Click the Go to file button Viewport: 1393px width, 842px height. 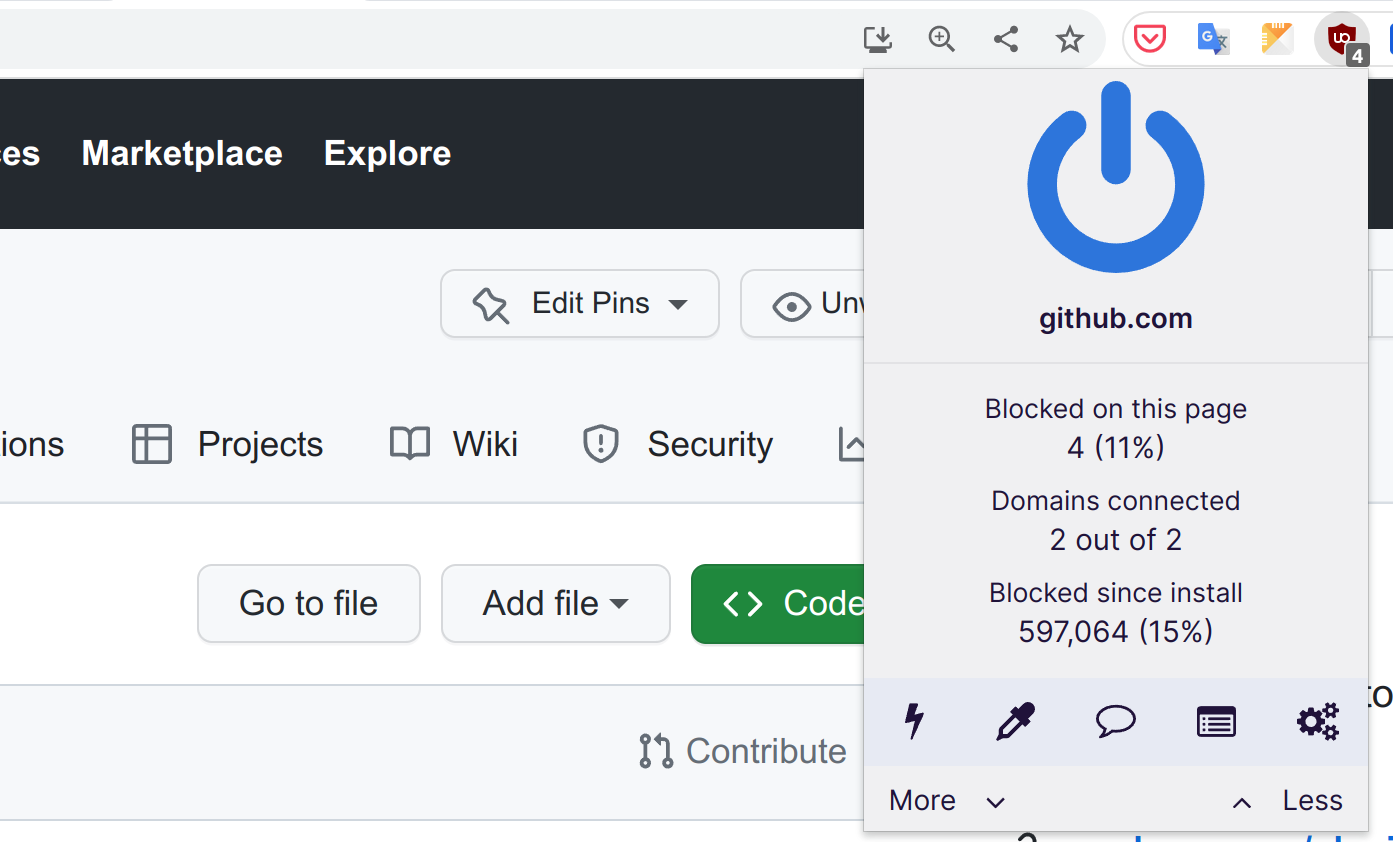(309, 603)
